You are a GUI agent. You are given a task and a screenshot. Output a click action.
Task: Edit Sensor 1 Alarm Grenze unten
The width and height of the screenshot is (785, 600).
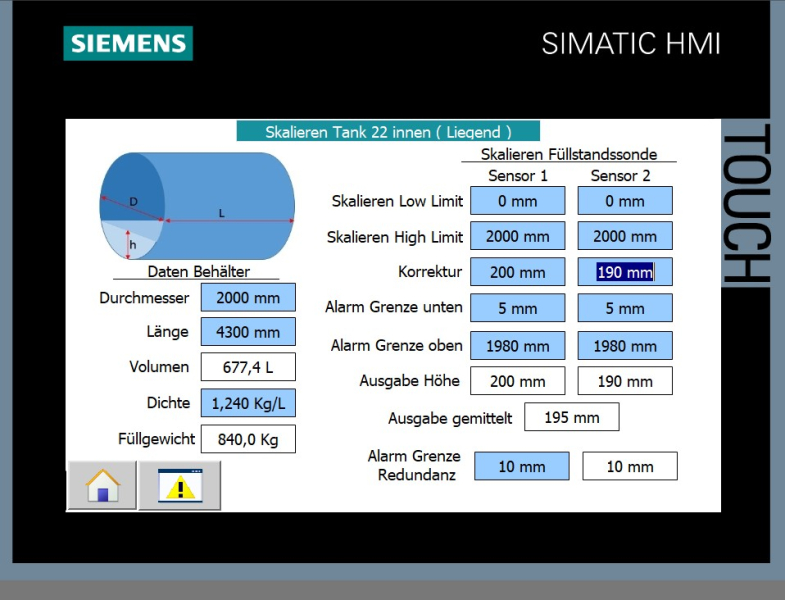[517, 308]
